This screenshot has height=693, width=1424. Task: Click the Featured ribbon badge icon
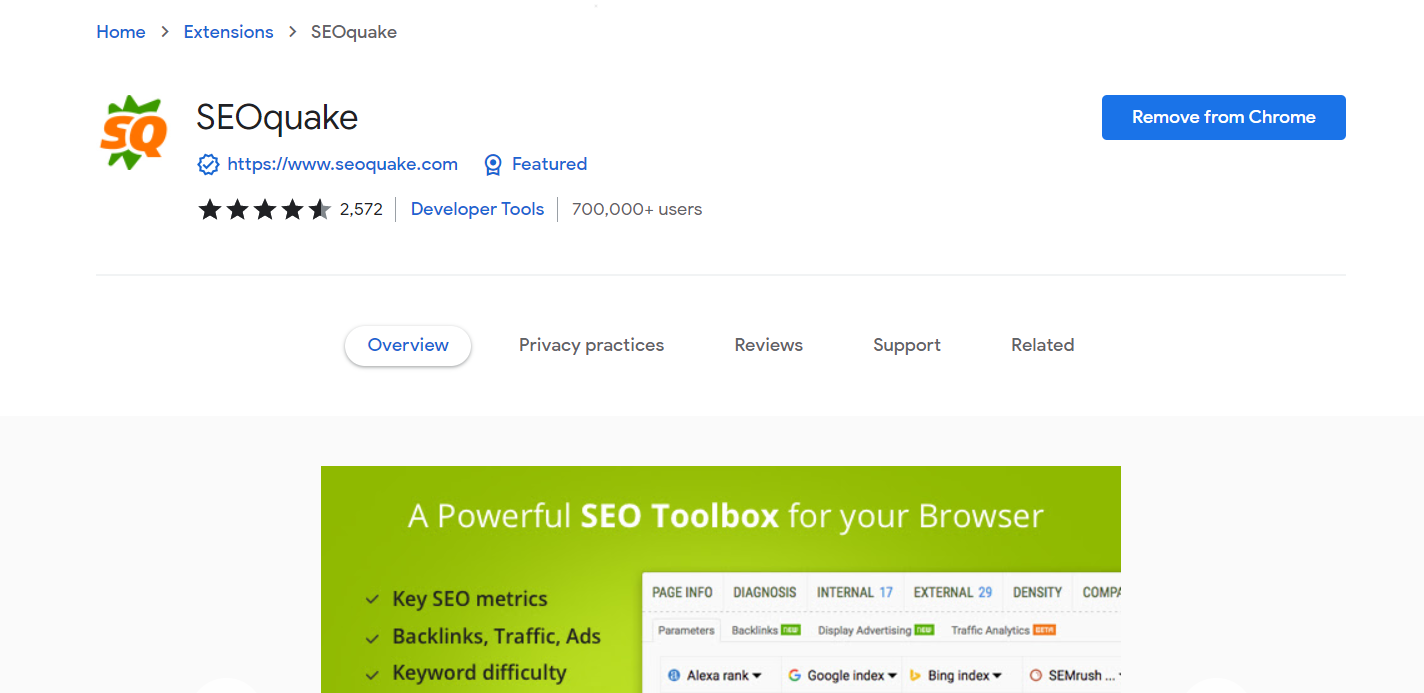[x=492, y=164]
